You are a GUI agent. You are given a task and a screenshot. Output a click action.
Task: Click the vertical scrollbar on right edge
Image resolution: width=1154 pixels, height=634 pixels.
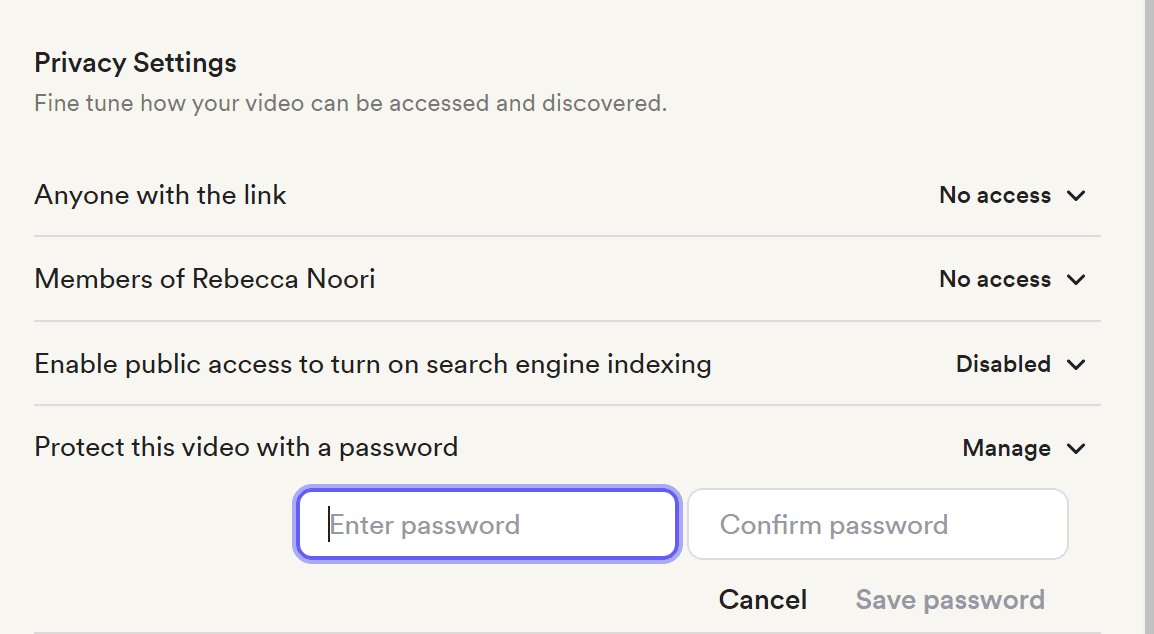[1149, 300]
